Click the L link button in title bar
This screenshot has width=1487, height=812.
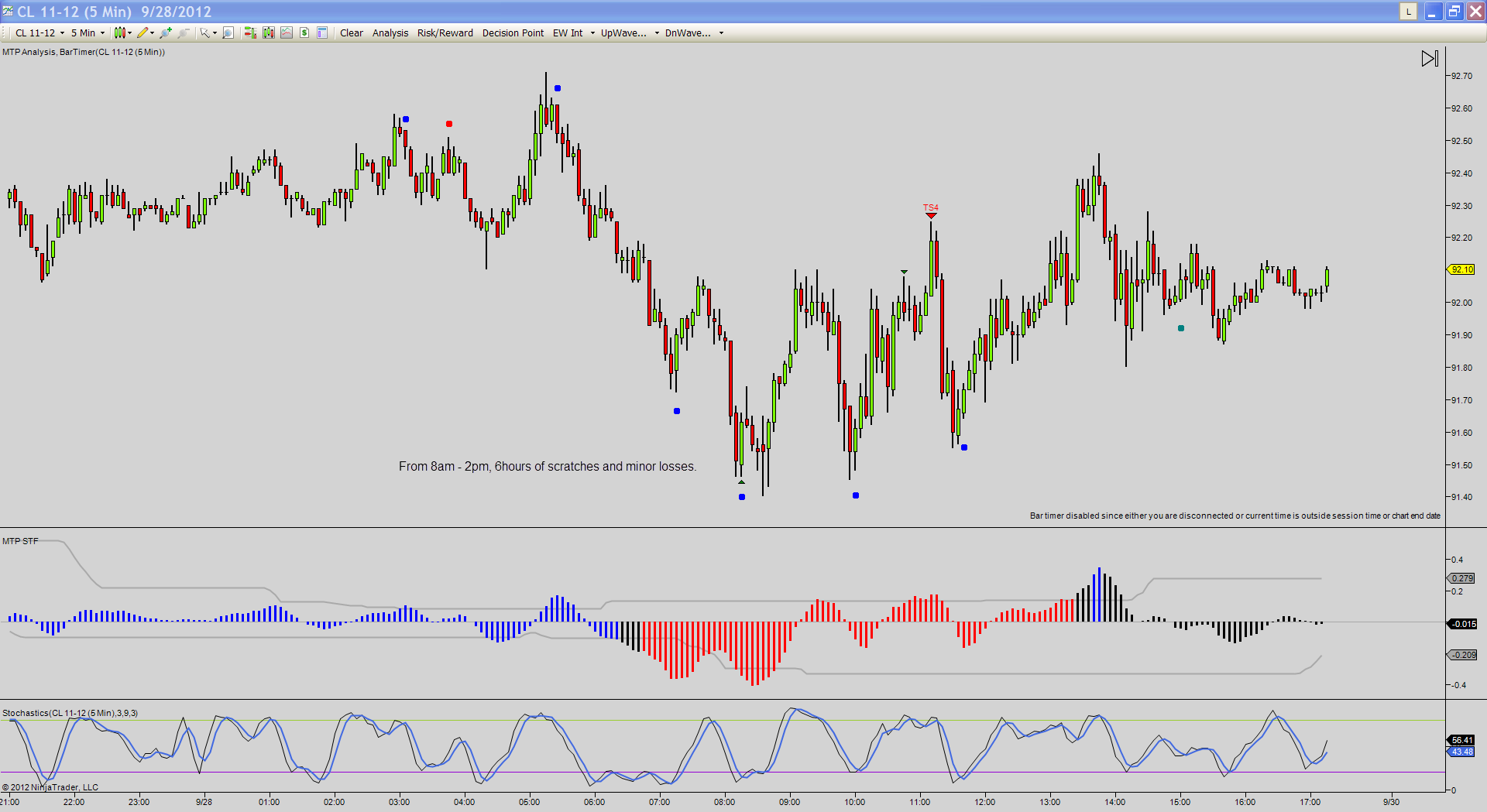tap(1409, 11)
